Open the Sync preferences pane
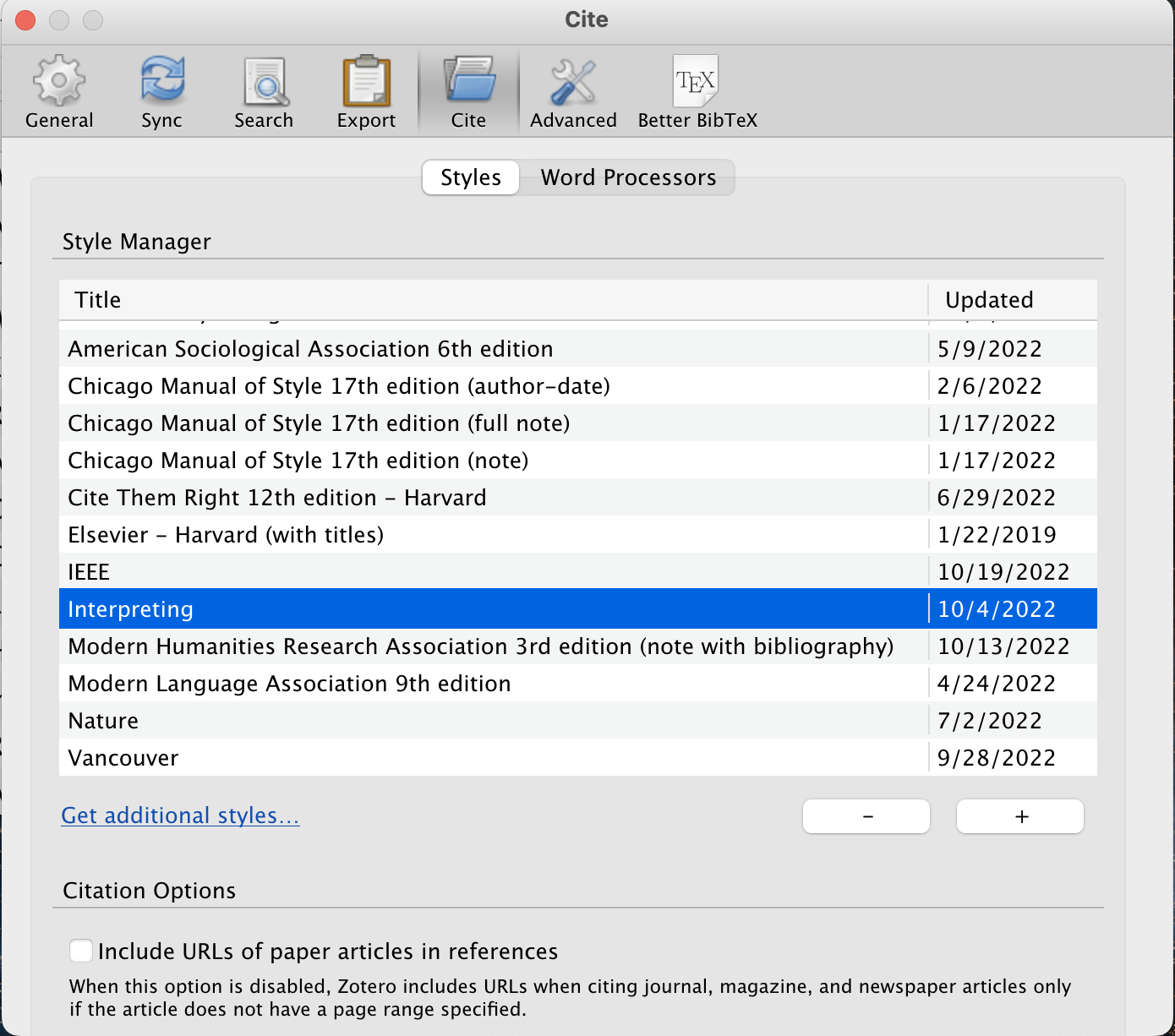The height and width of the screenshot is (1036, 1175). 161,92
